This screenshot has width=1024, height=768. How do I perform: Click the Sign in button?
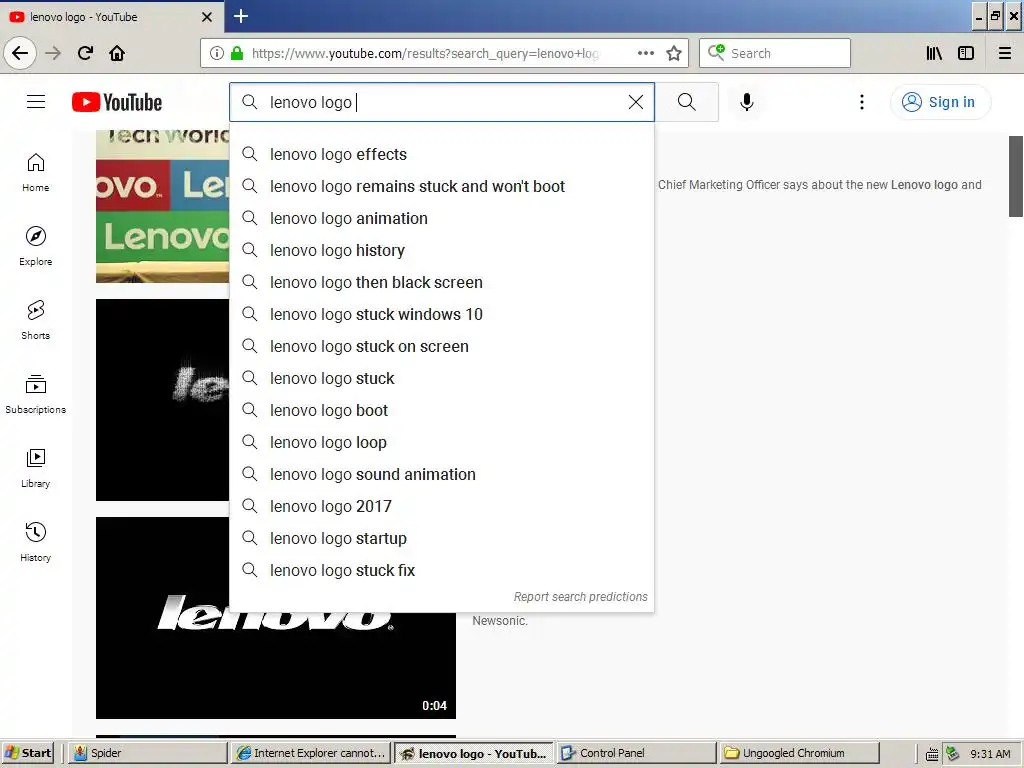click(x=940, y=102)
